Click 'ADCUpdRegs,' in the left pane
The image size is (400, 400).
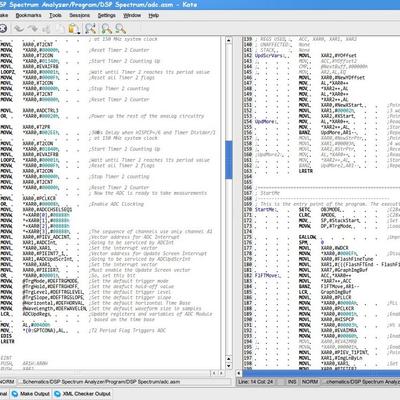tap(36, 314)
